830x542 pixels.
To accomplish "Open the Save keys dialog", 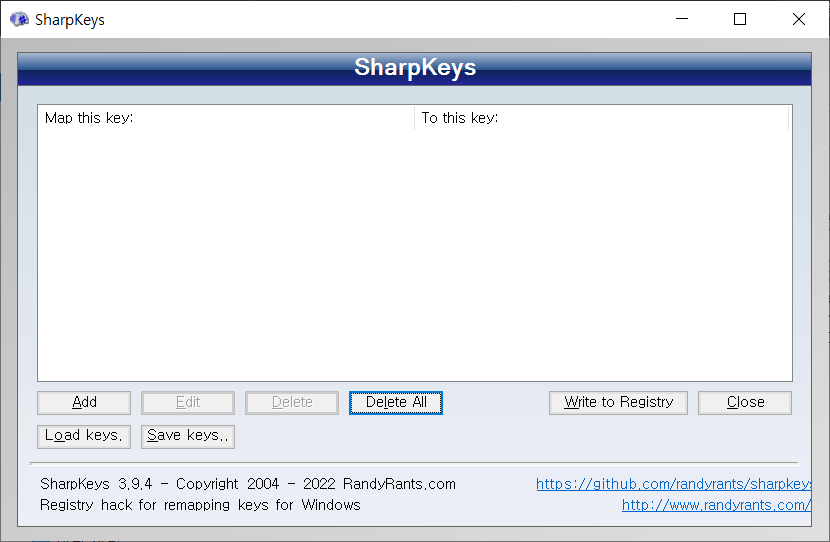I will [187, 436].
